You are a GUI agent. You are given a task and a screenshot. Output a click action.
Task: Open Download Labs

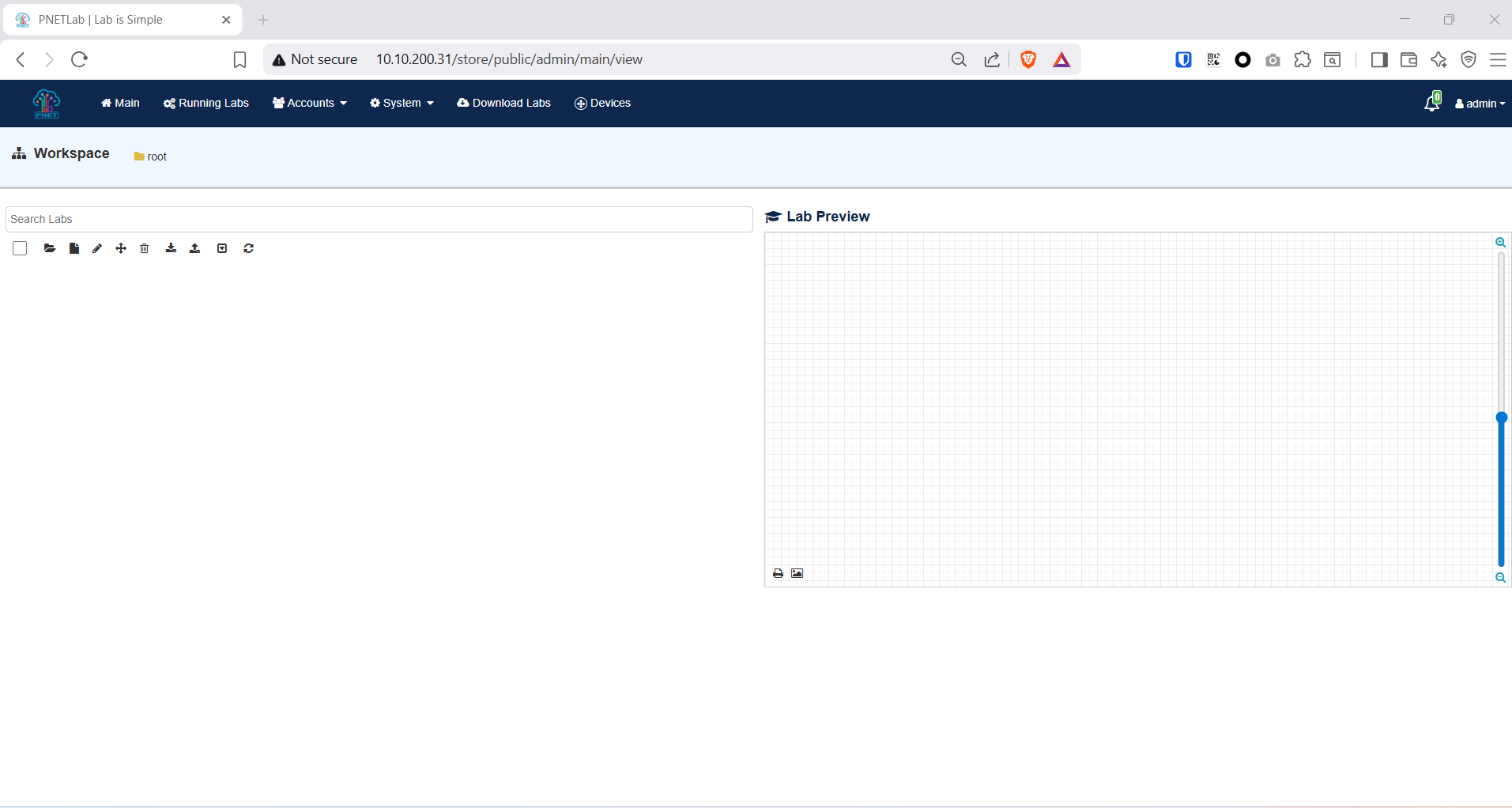point(504,103)
